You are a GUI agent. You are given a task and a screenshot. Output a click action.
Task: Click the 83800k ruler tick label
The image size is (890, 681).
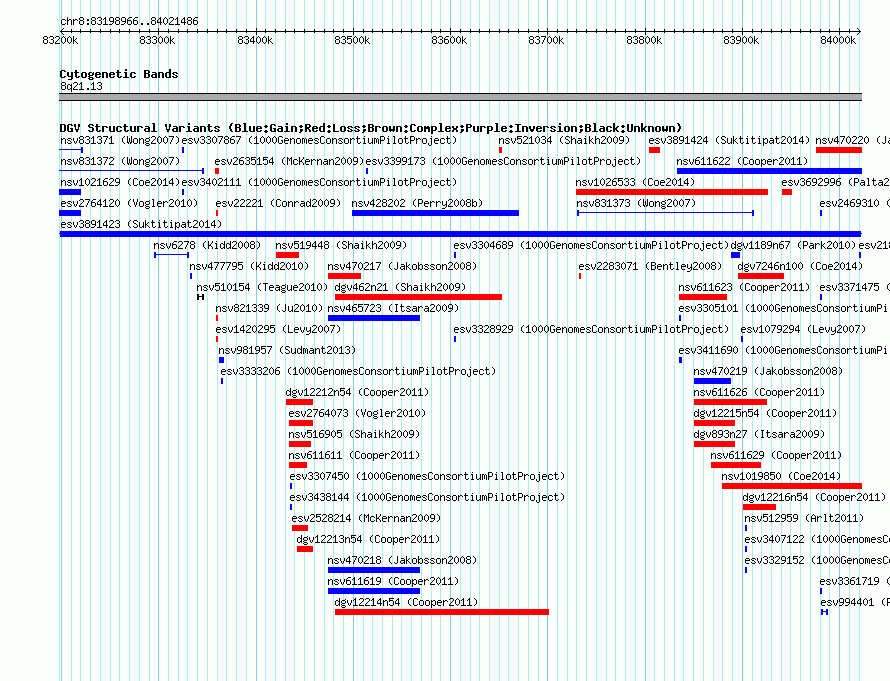point(644,40)
